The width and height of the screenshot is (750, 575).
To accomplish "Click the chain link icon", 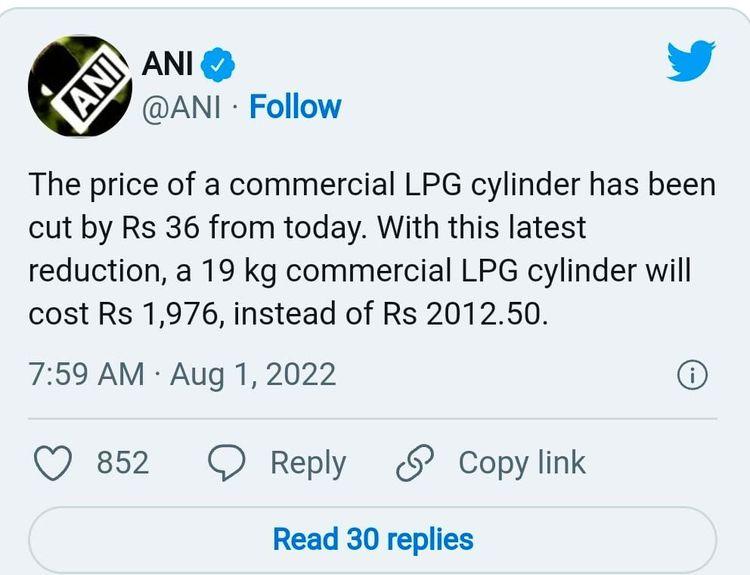I will (x=413, y=463).
